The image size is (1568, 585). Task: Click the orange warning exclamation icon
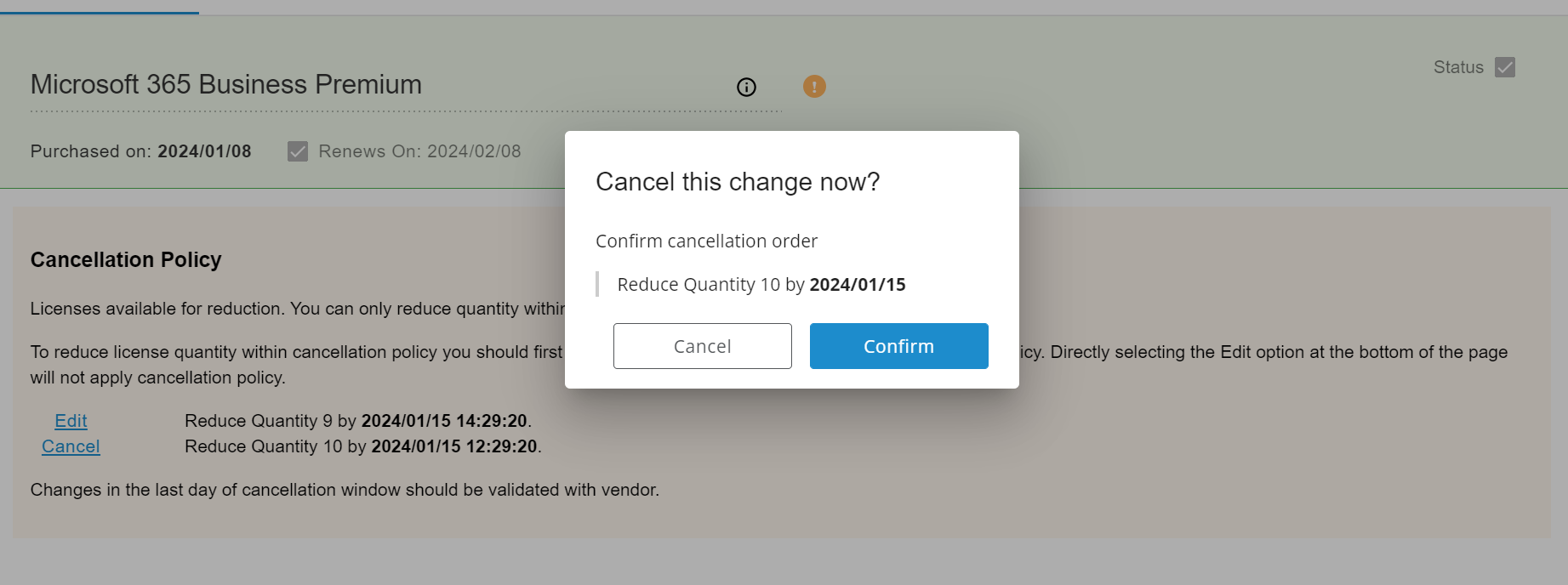(x=814, y=86)
